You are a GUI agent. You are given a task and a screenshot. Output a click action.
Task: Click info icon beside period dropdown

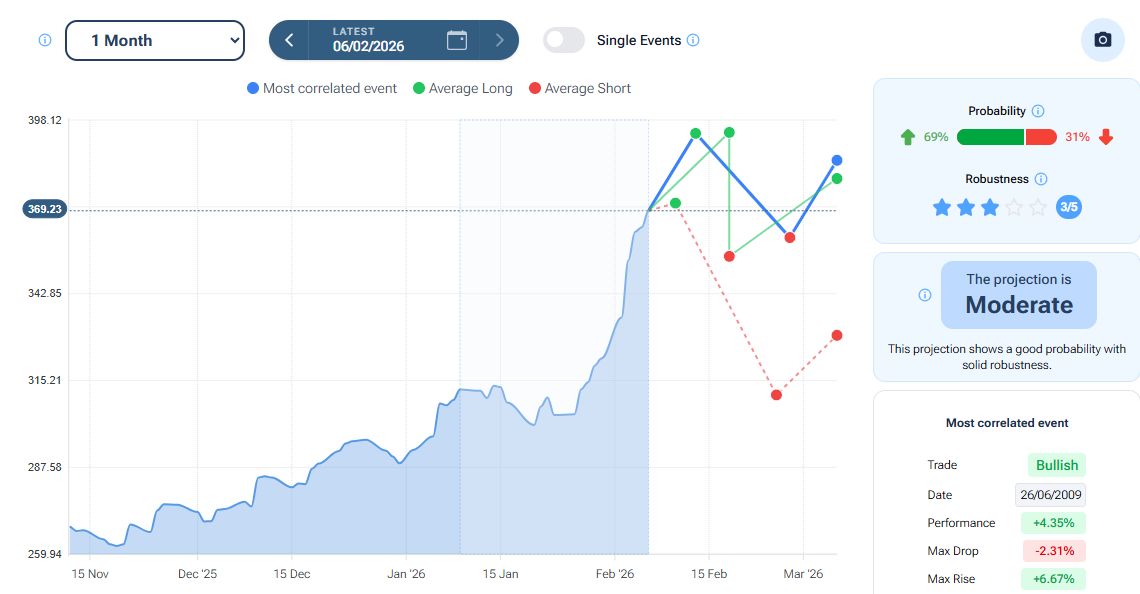point(44,41)
